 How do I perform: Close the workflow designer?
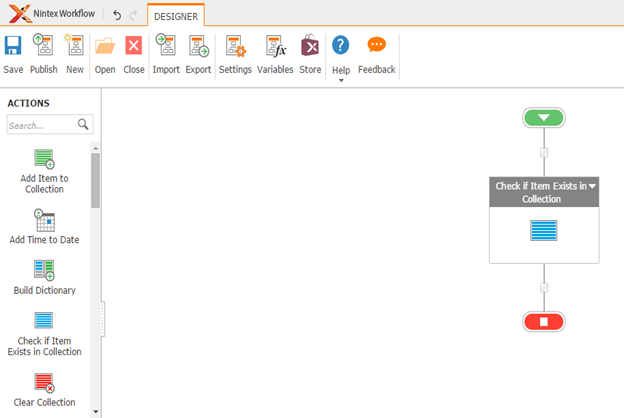pos(134,55)
